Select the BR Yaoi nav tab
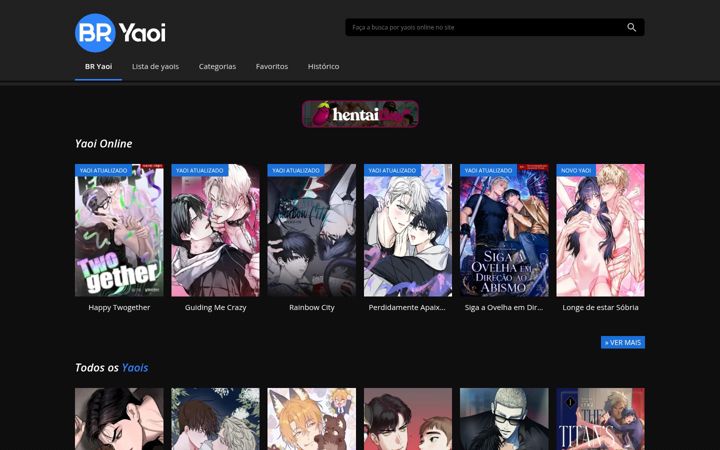The width and height of the screenshot is (720, 450). coord(98,67)
